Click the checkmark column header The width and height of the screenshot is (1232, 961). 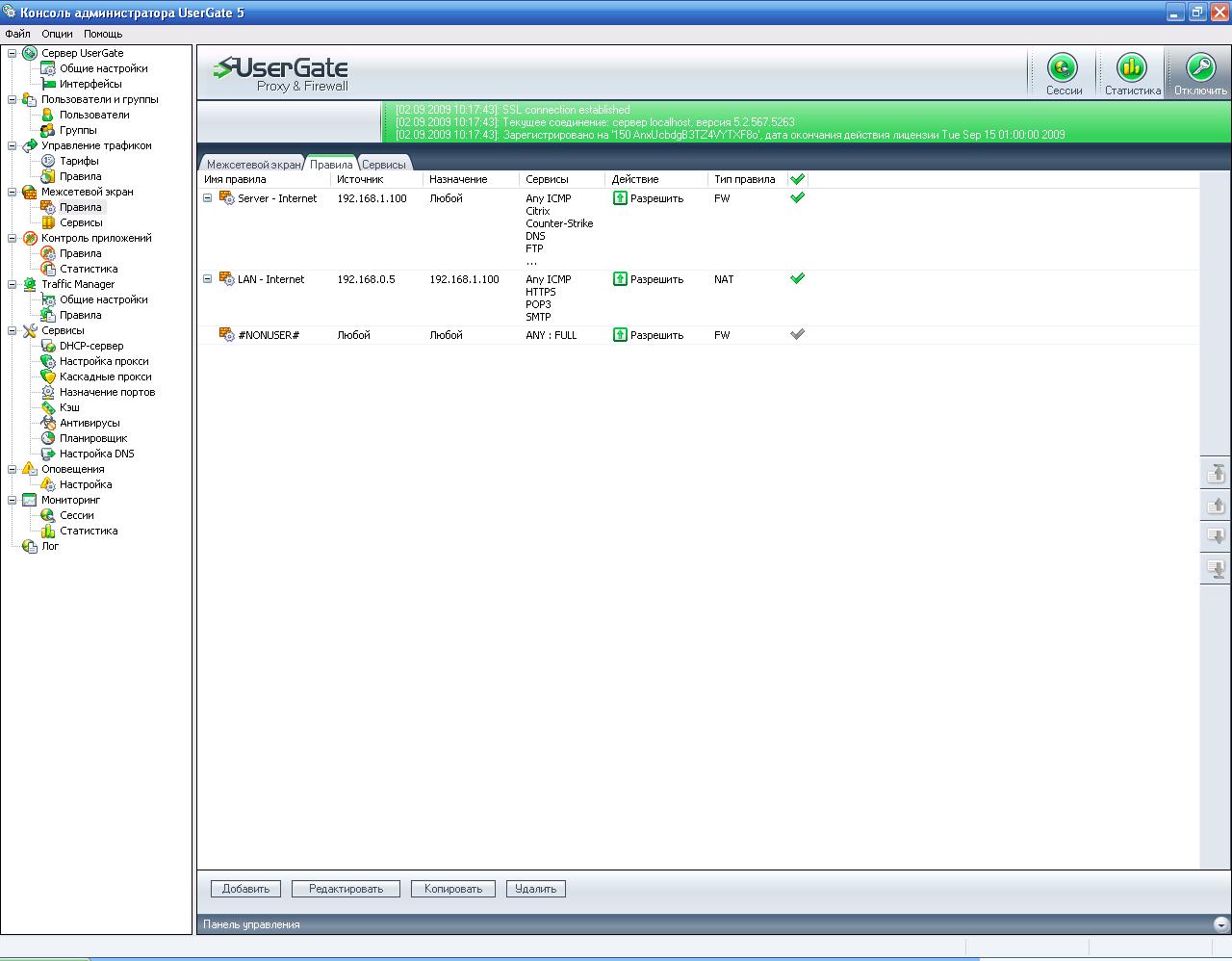(797, 179)
